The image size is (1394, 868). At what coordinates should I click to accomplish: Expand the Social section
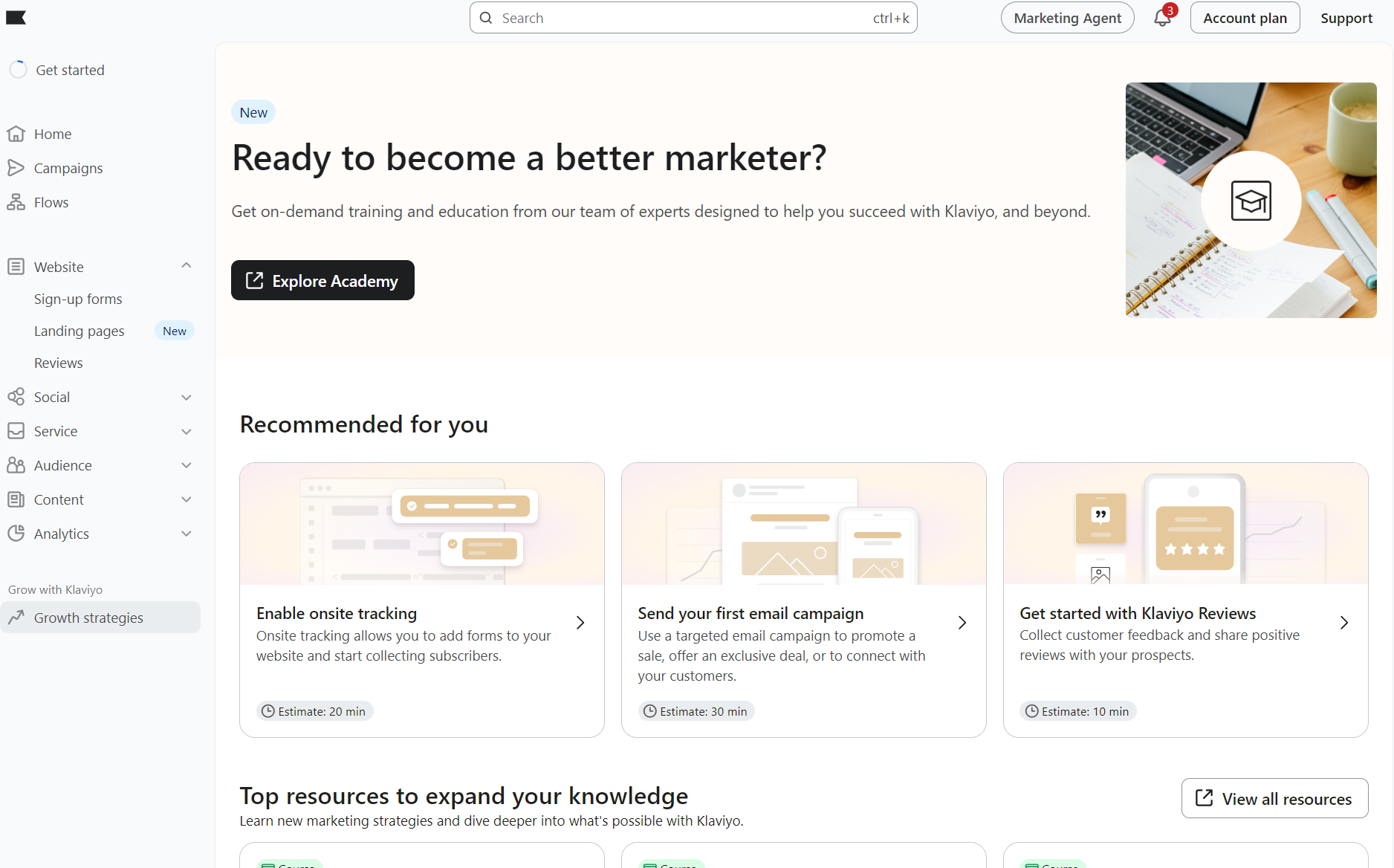tap(186, 397)
